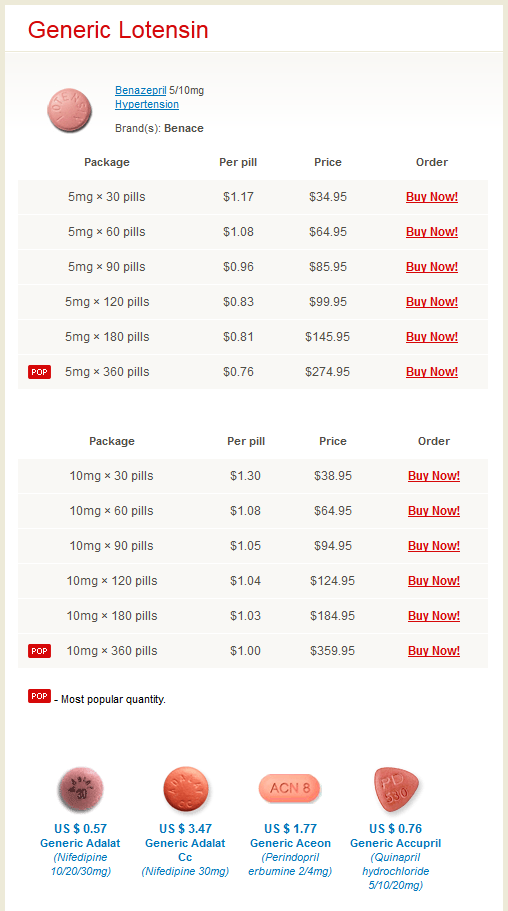Buy 10mg × 30 pills package
508x911 pixels.
click(x=434, y=476)
